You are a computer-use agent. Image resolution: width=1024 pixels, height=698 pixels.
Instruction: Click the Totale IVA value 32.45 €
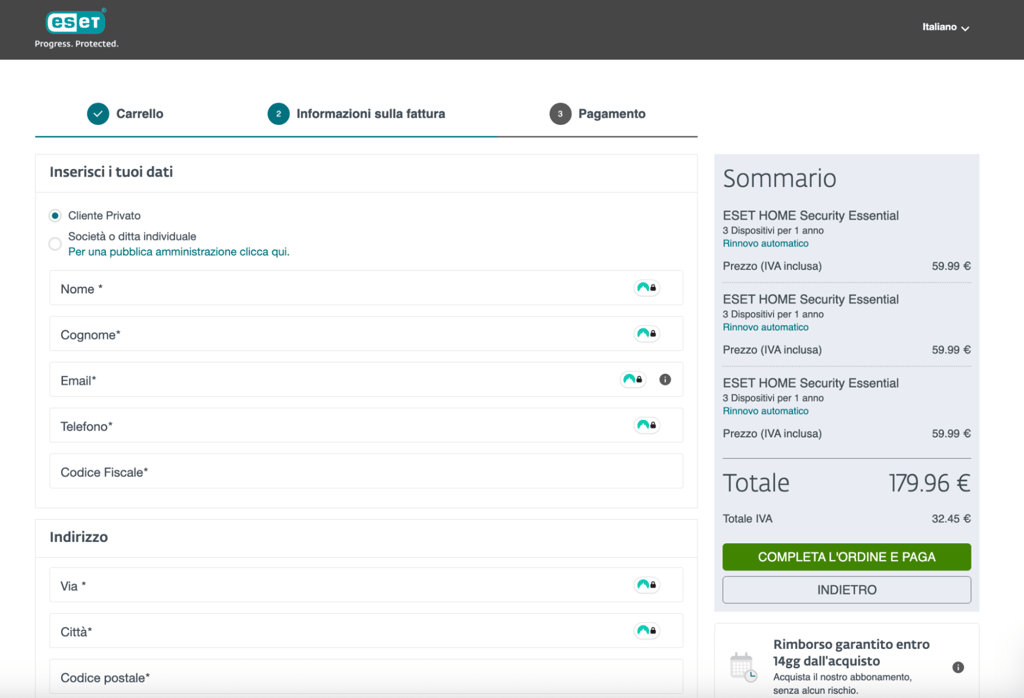951,519
